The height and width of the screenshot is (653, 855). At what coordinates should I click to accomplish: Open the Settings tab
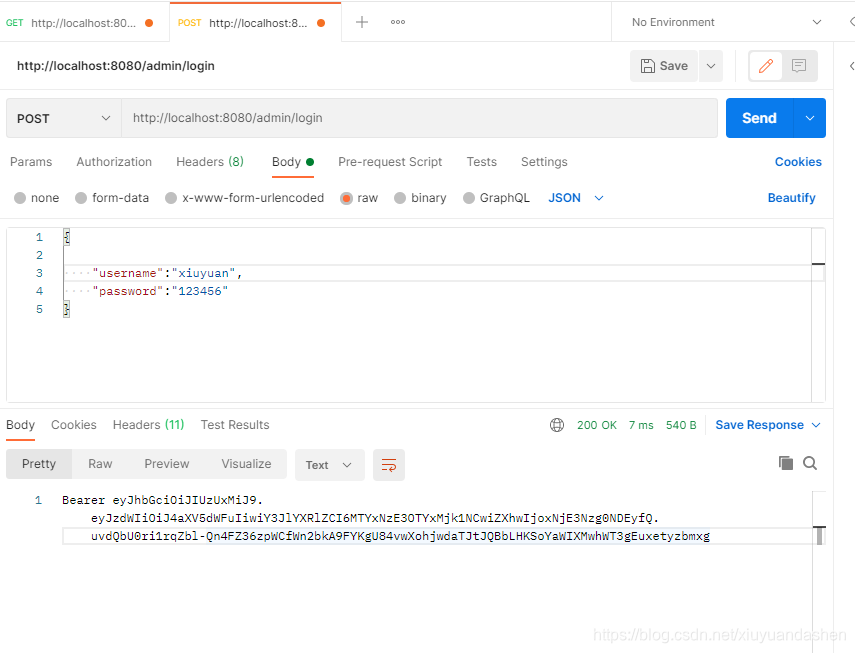pos(544,162)
